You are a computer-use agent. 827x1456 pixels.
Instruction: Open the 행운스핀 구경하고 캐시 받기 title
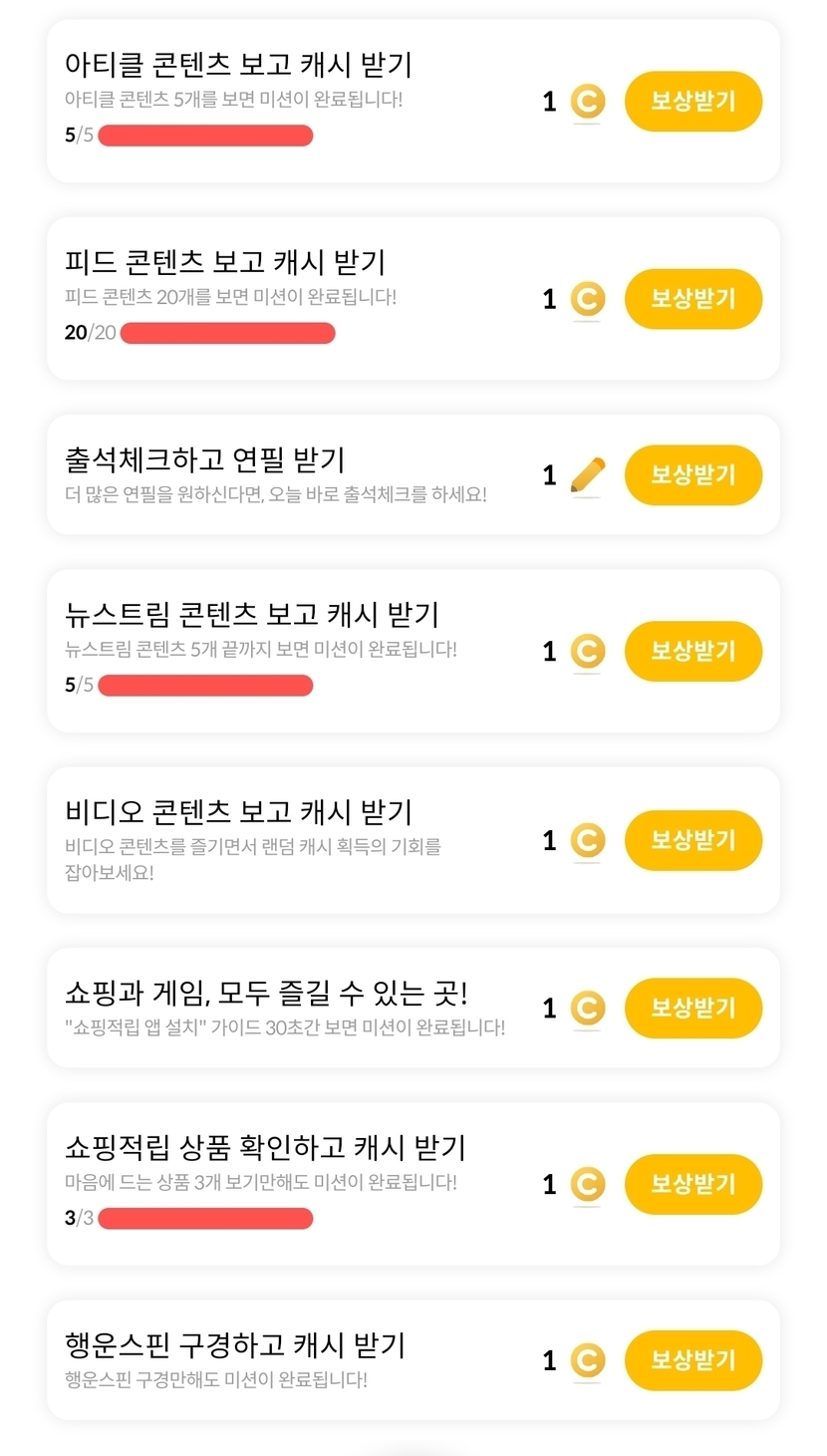pyautogui.click(x=234, y=1346)
